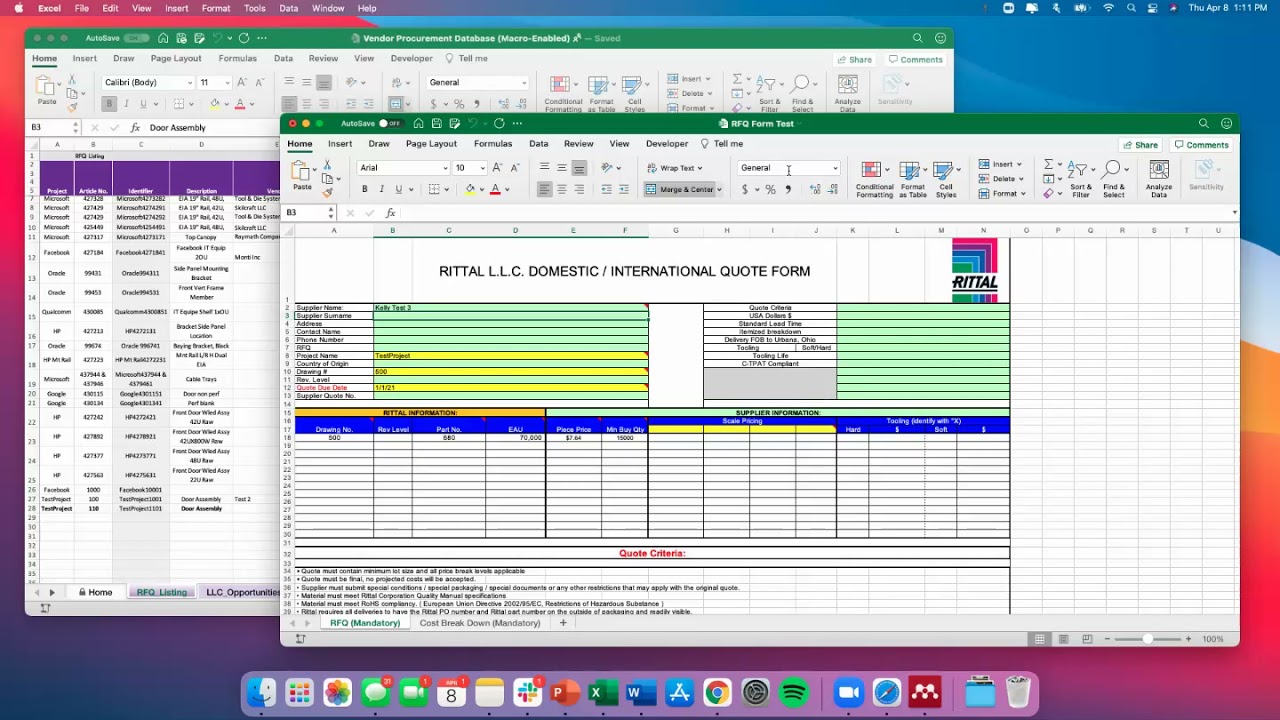Screen dimensions: 1280x720
Task: Open Insert cells dropdown in RFQ Form Test
Action: pos(1000,164)
